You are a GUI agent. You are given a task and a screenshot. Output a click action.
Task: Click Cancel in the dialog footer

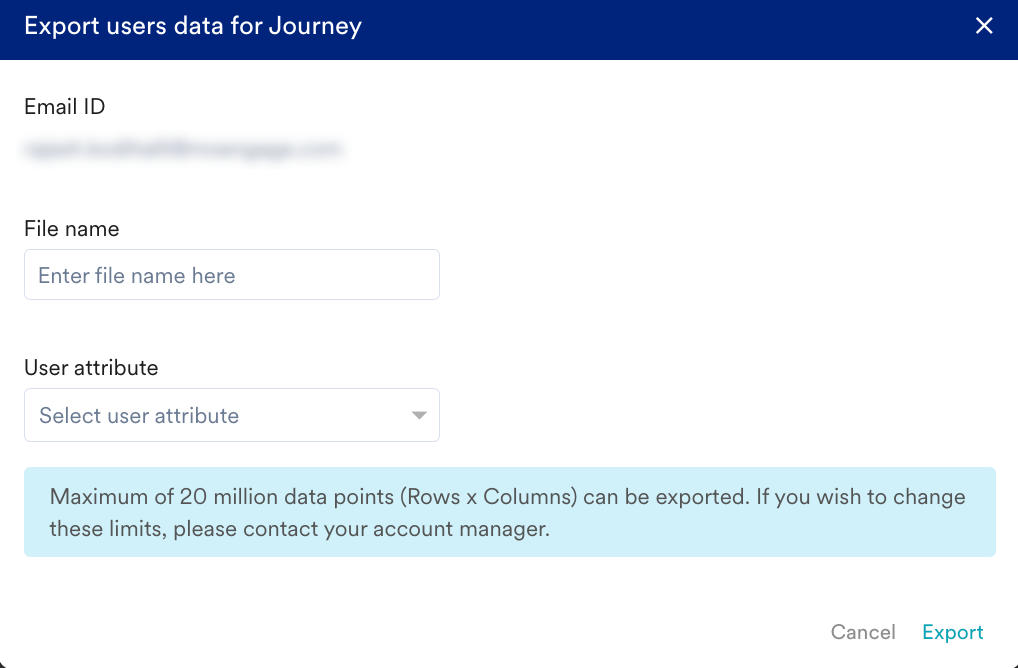[x=862, y=632]
